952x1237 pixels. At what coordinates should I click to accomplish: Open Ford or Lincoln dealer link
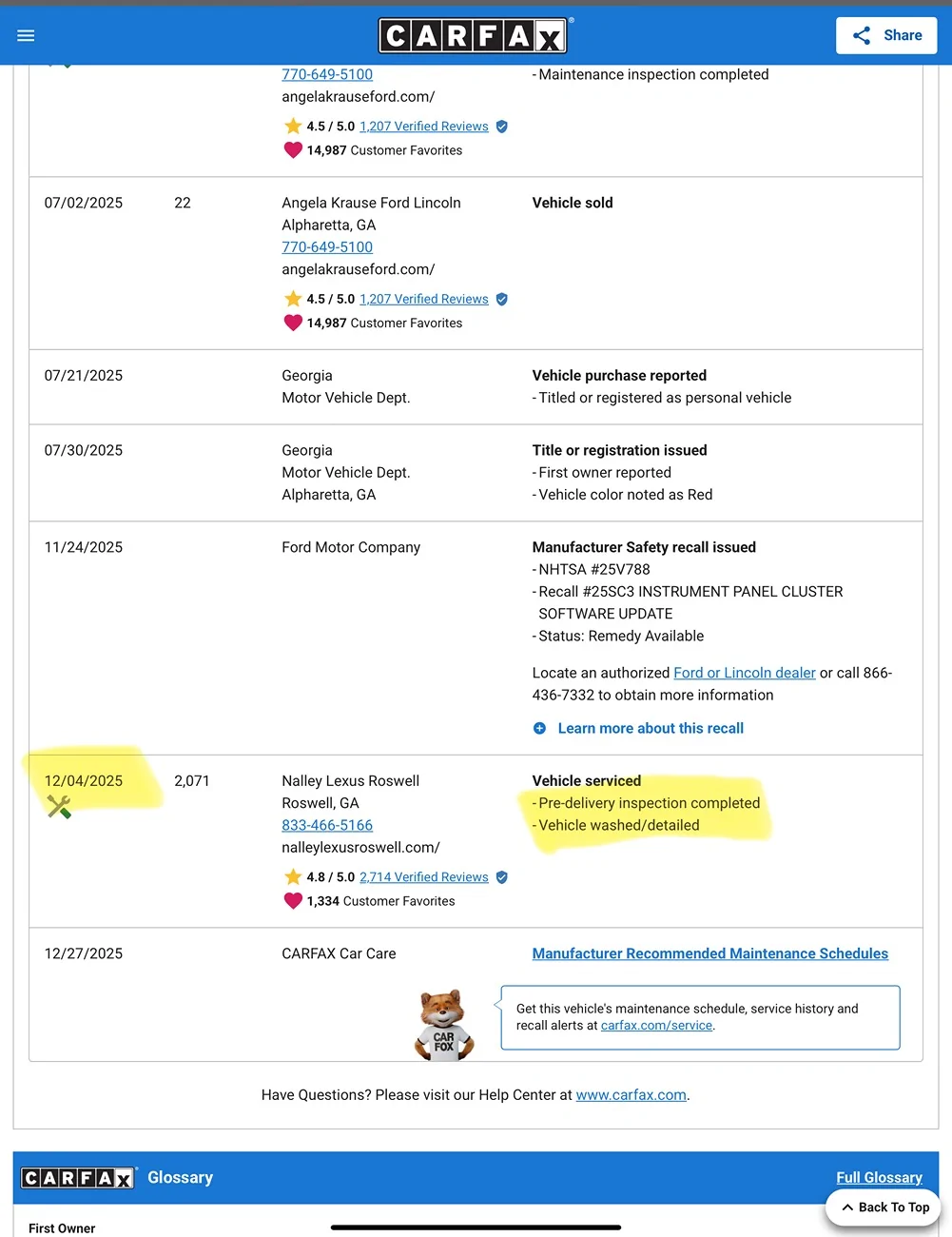[745, 673]
